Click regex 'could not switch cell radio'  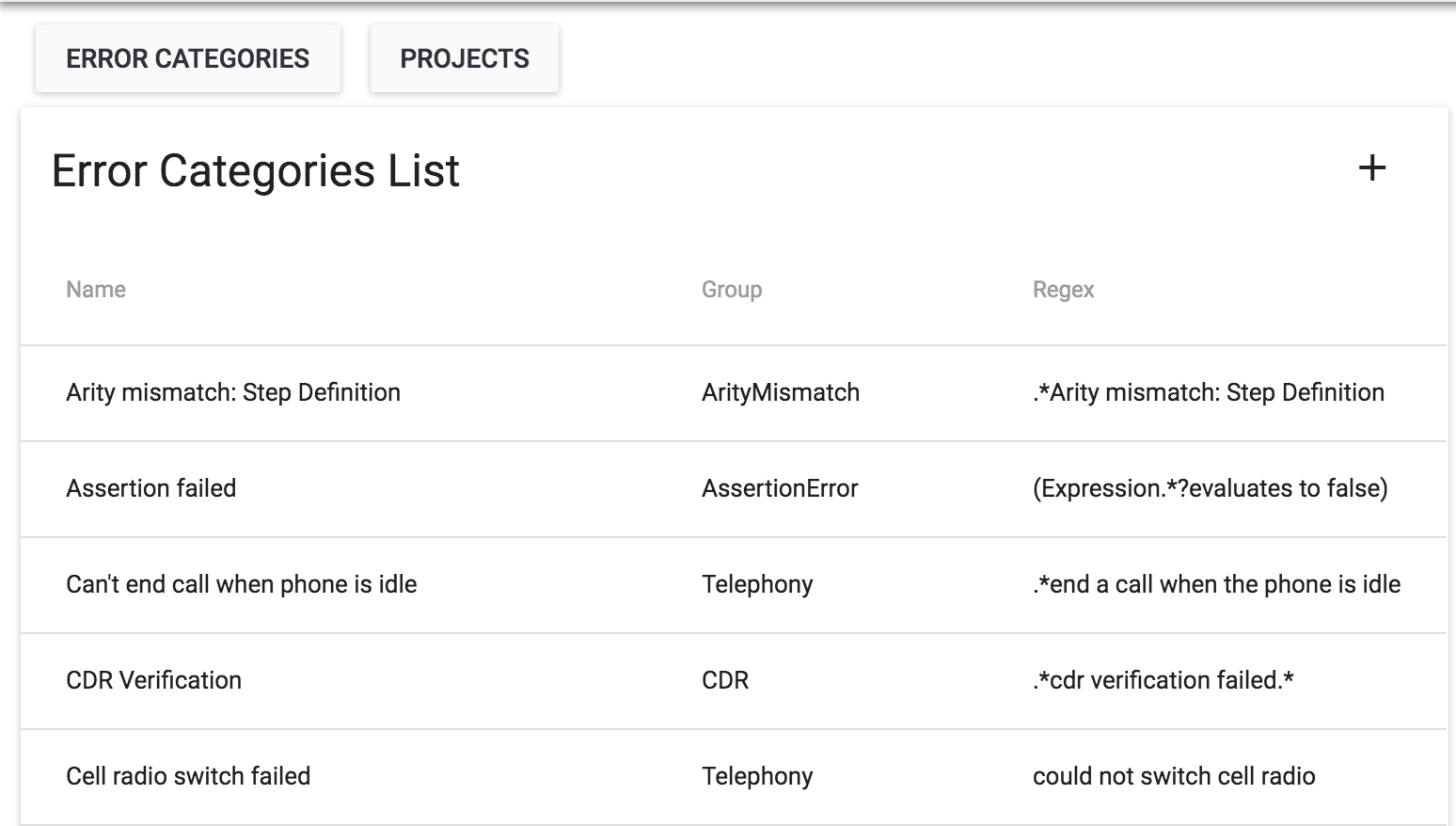point(1174,776)
